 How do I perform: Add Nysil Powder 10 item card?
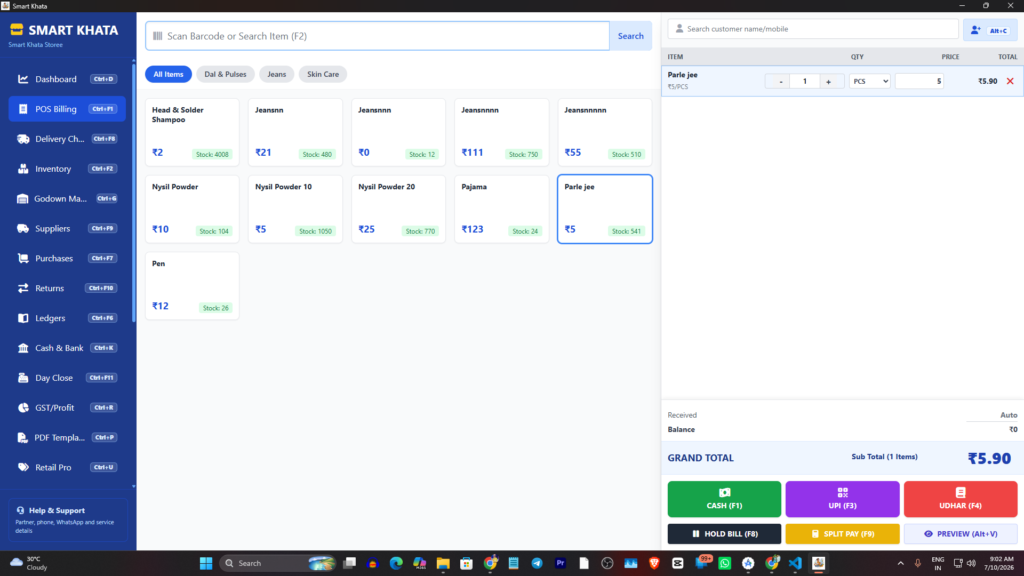[x=295, y=209]
